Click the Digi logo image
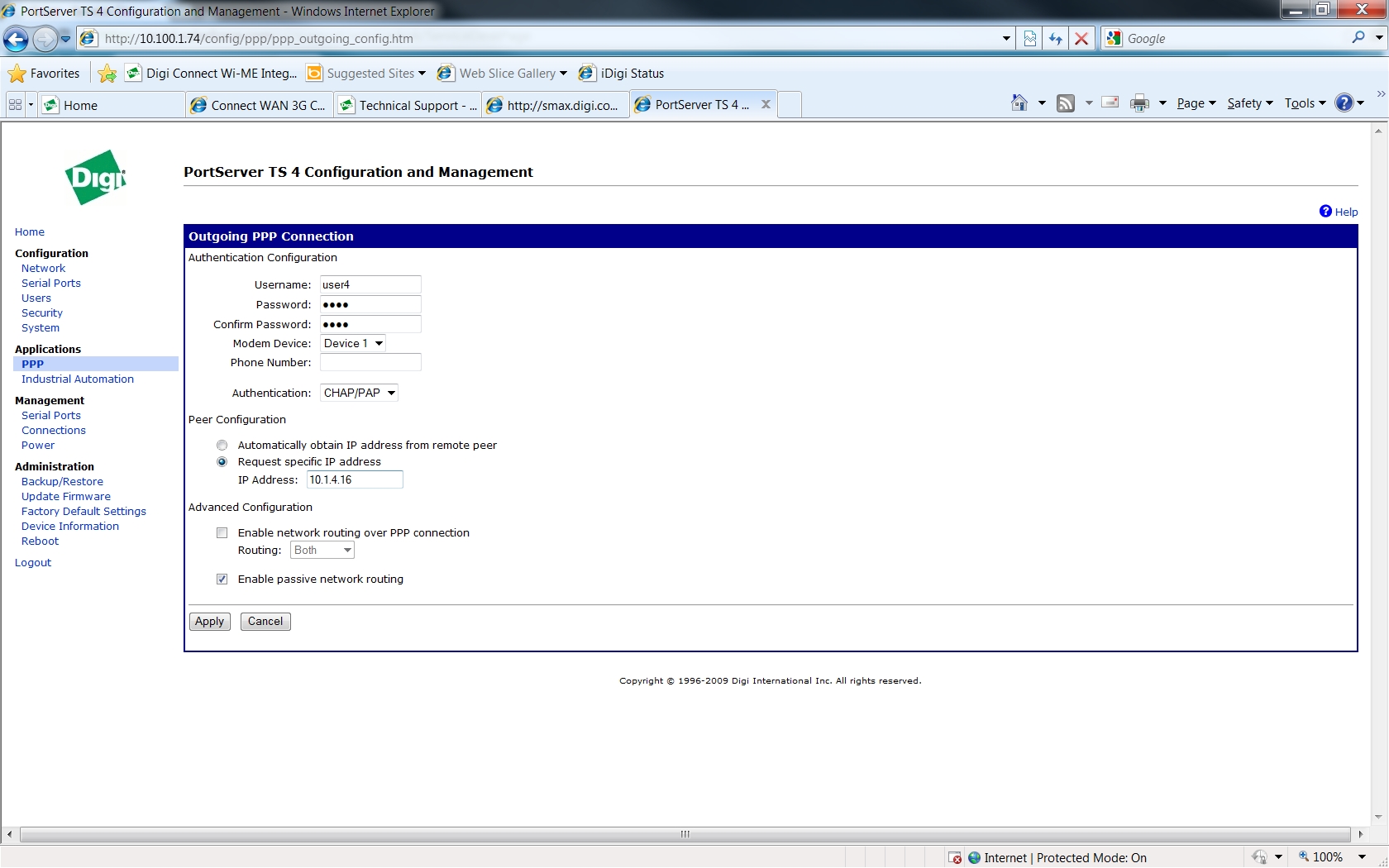 click(x=95, y=177)
